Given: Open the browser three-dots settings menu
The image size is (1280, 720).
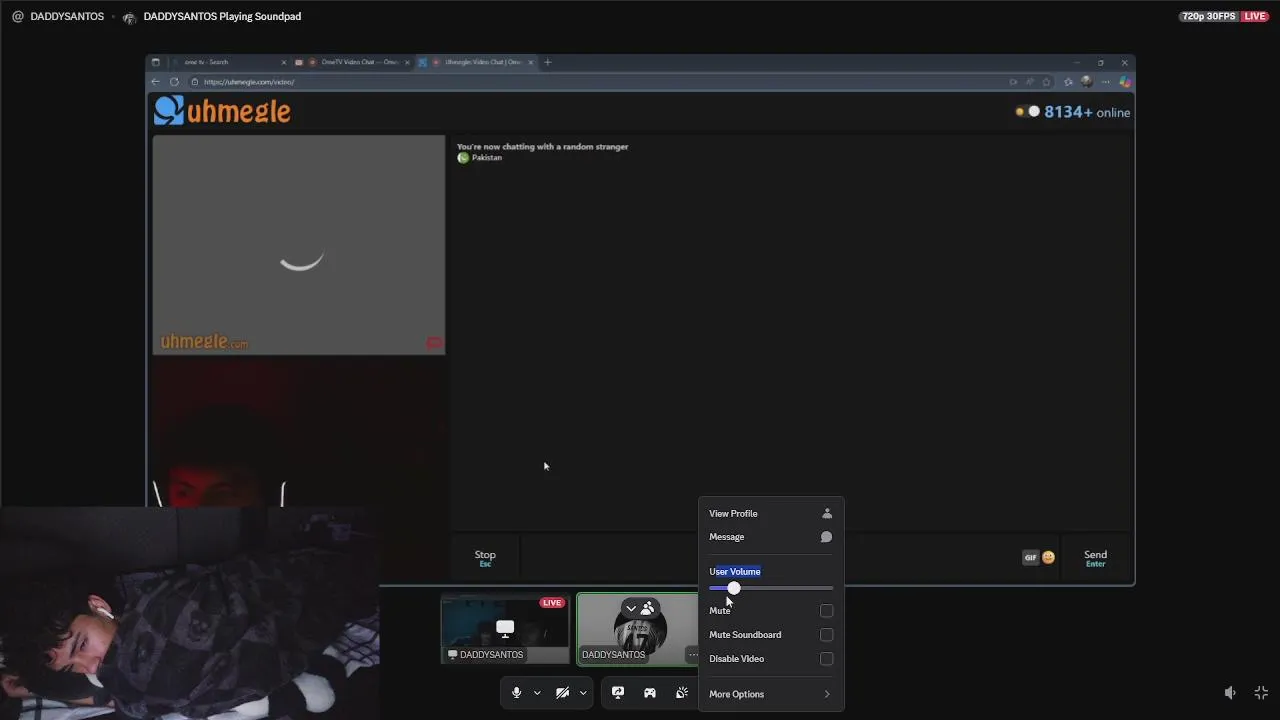Looking at the screenshot, I should pos(1105,82).
